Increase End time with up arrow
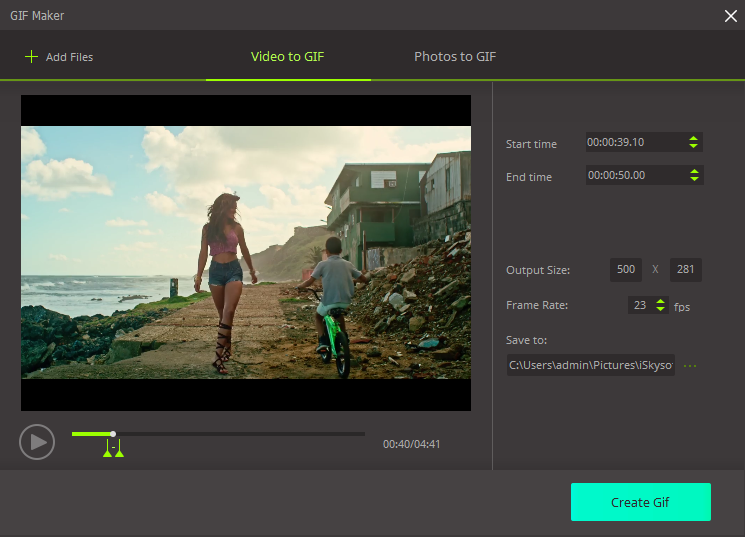This screenshot has width=745, height=537. [x=694, y=171]
